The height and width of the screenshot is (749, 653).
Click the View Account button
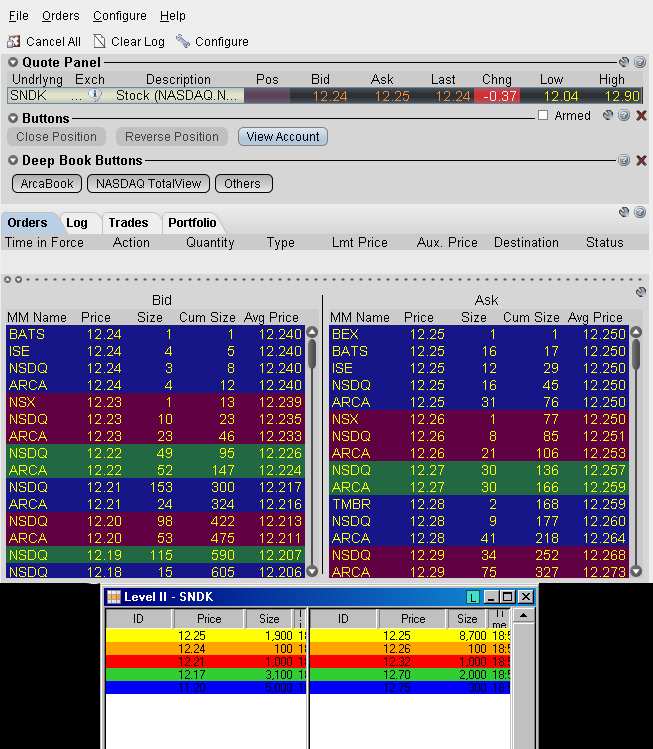283,137
